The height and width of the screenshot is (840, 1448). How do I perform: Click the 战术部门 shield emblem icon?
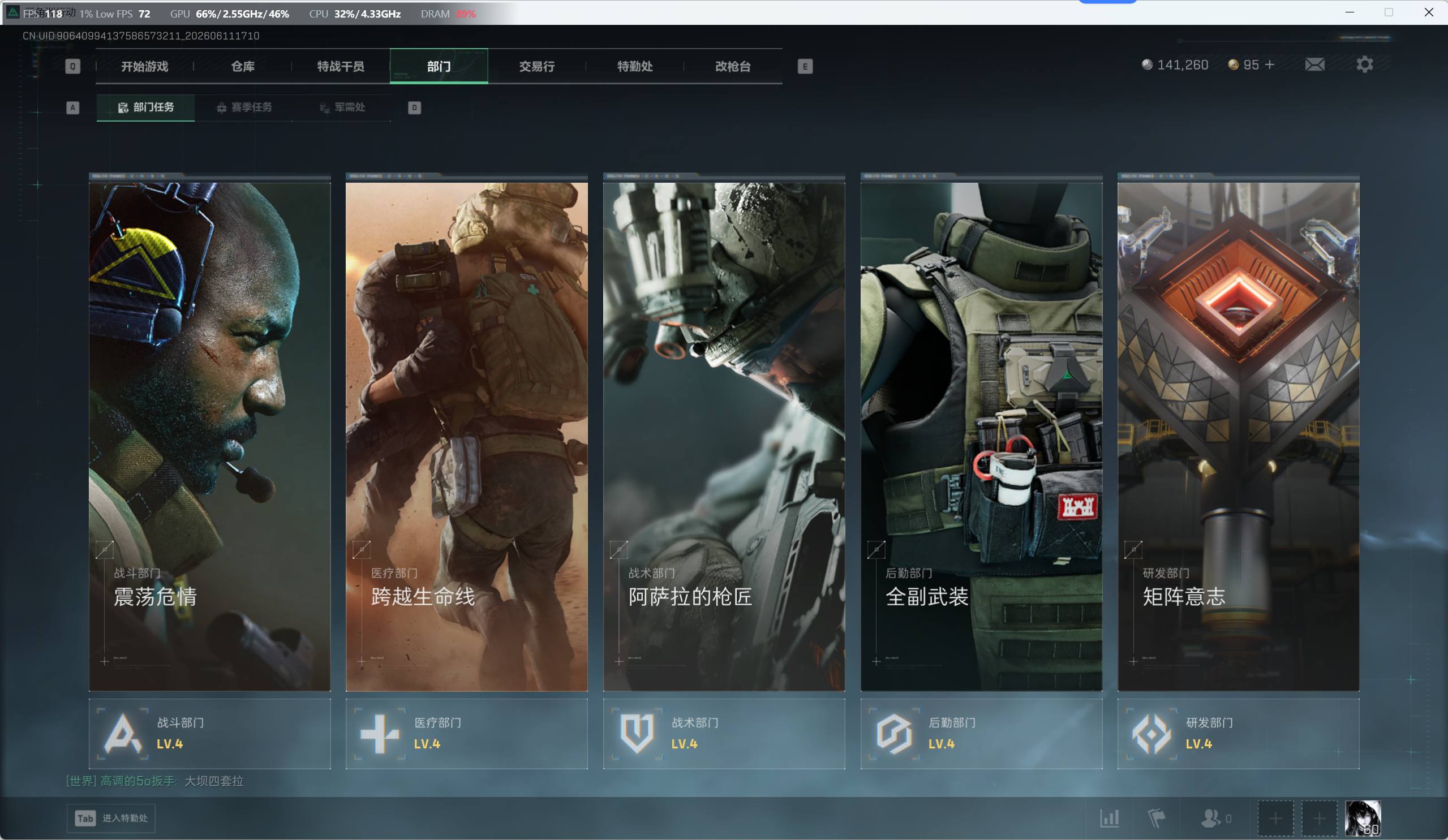tap(637, 734)
